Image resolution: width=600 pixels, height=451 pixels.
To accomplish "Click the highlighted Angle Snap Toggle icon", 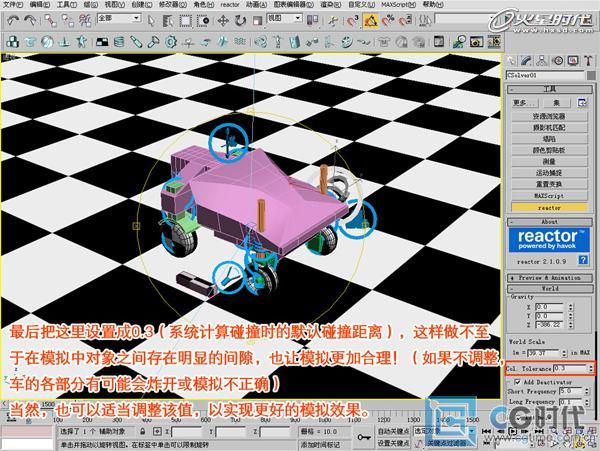I will [x=370, y=21].
